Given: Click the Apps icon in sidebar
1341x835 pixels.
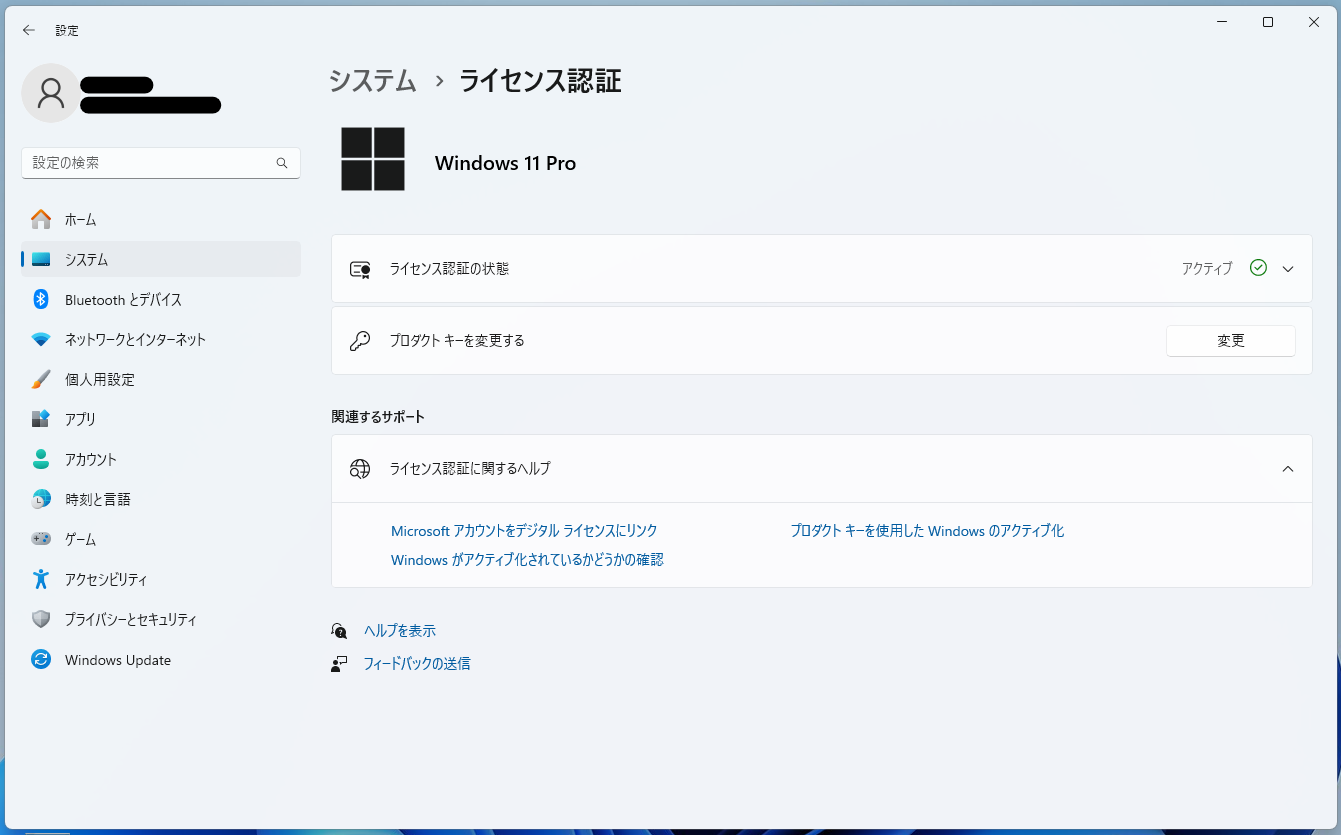Looking at the screenshot, I should 41,419.
